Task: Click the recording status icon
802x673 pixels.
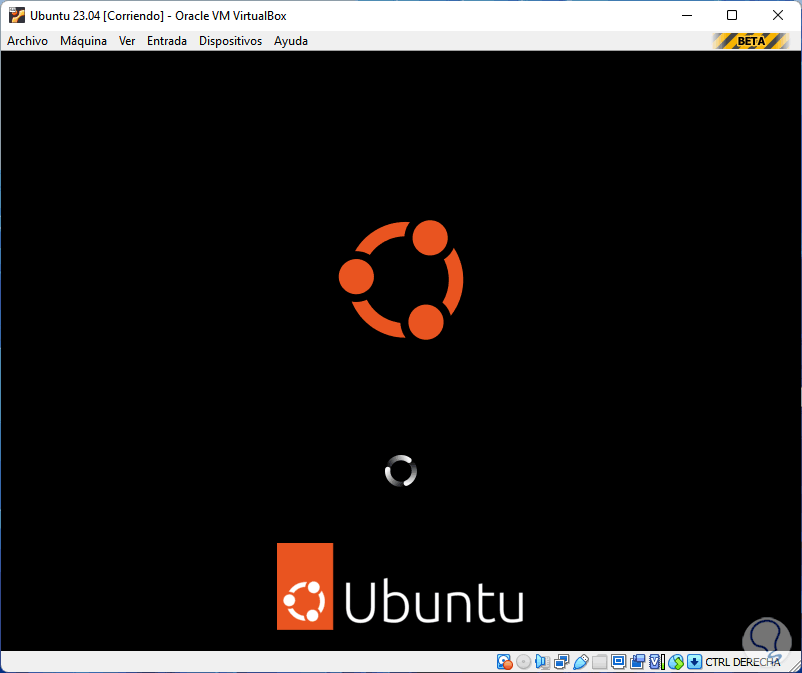Action: point(637,662)
